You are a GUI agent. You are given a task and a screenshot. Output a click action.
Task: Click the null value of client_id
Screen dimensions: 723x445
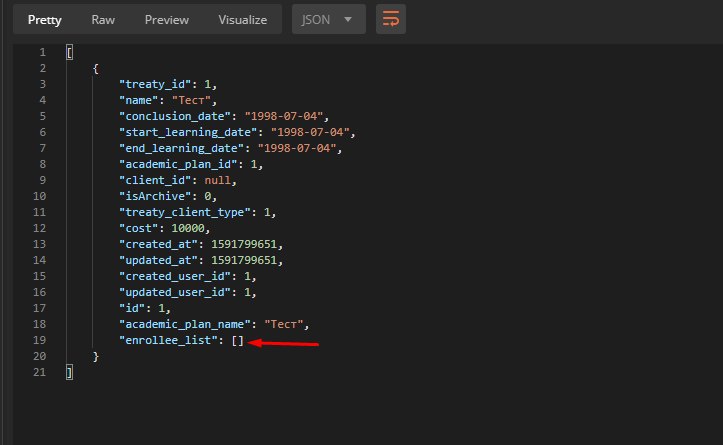pyautogui.click(x=217, y=180)
